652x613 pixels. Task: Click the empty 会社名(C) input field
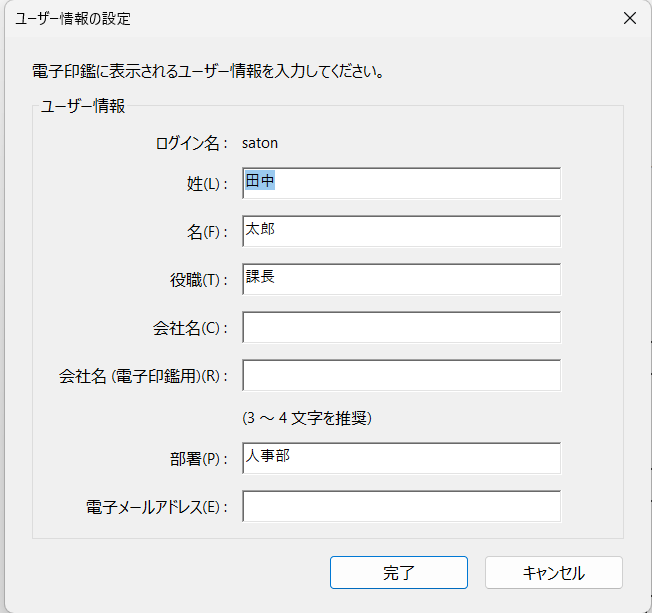[400, 327]
